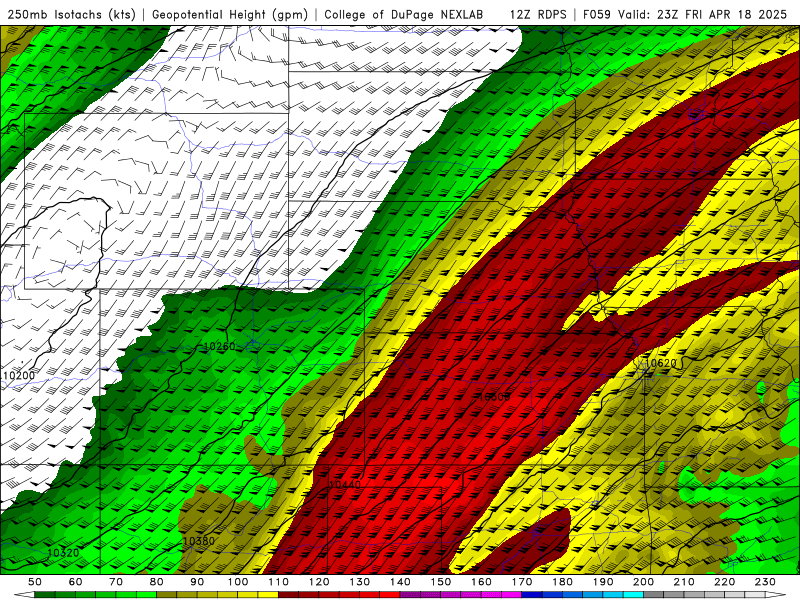Screen dimensions: 800x600
Task: Click the 150 value on the color scale
Action: pos(441,582)
